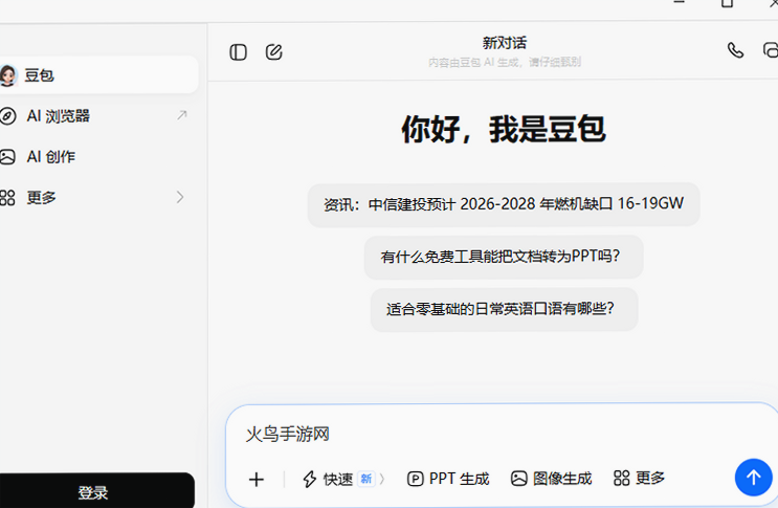Collapse the sidebar with the panel icon
Screen dimensions: 778x508
(238, 52)
